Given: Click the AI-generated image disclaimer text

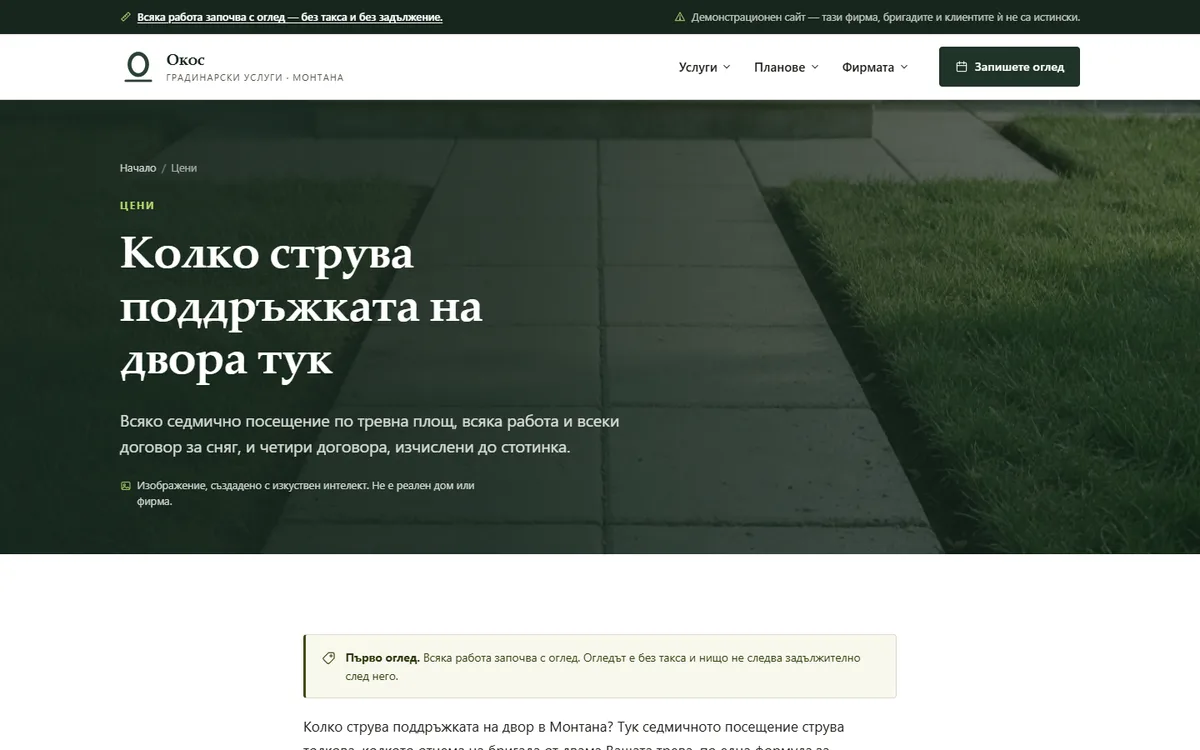Looking at the screenshot, I should 305,493.
